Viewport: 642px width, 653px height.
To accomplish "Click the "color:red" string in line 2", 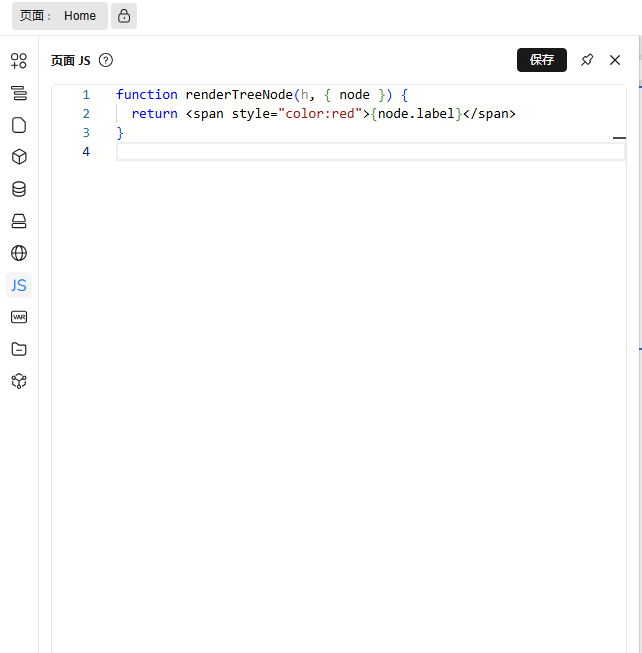I will pyautogui.click(x=320, y=114).
